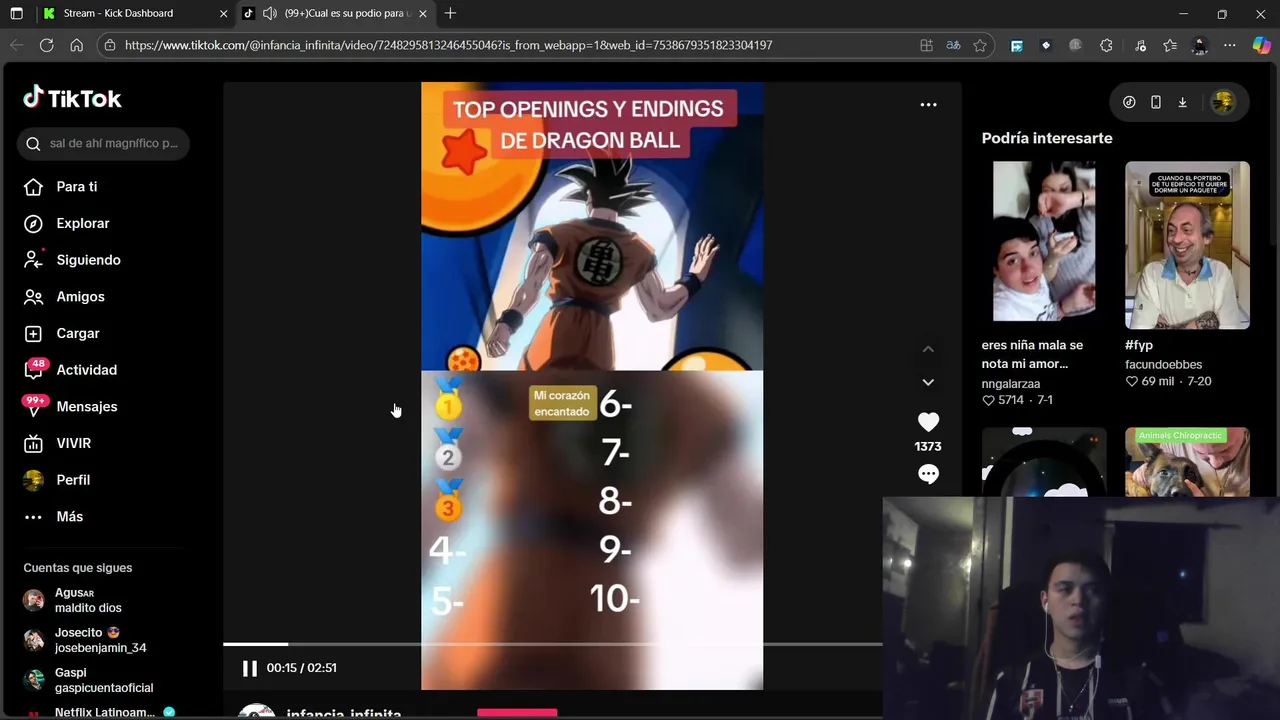This screenshot has height=720, width=1280.
Task: Click the translate page icon
Action: 953,45
